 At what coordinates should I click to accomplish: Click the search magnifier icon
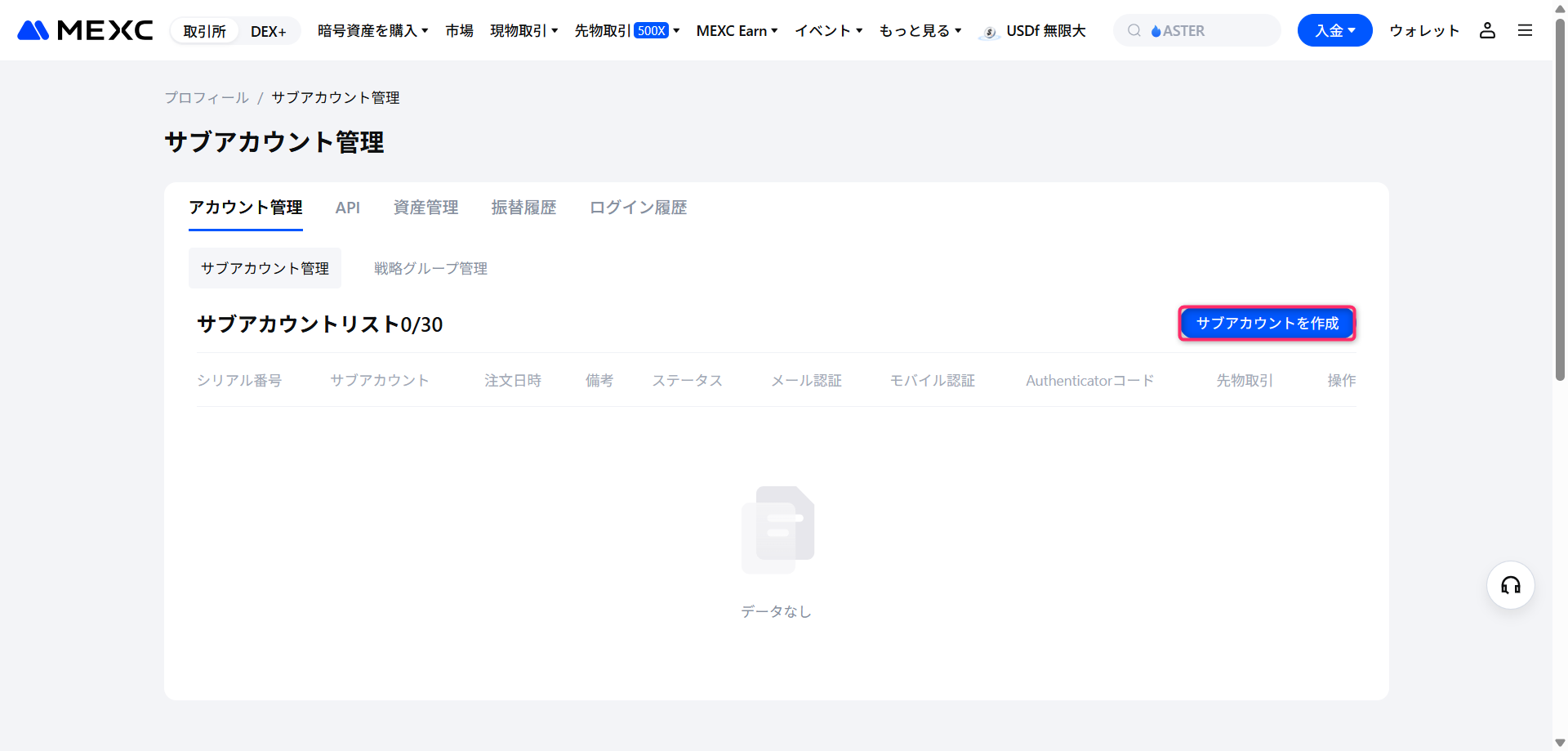point(1134,30)
